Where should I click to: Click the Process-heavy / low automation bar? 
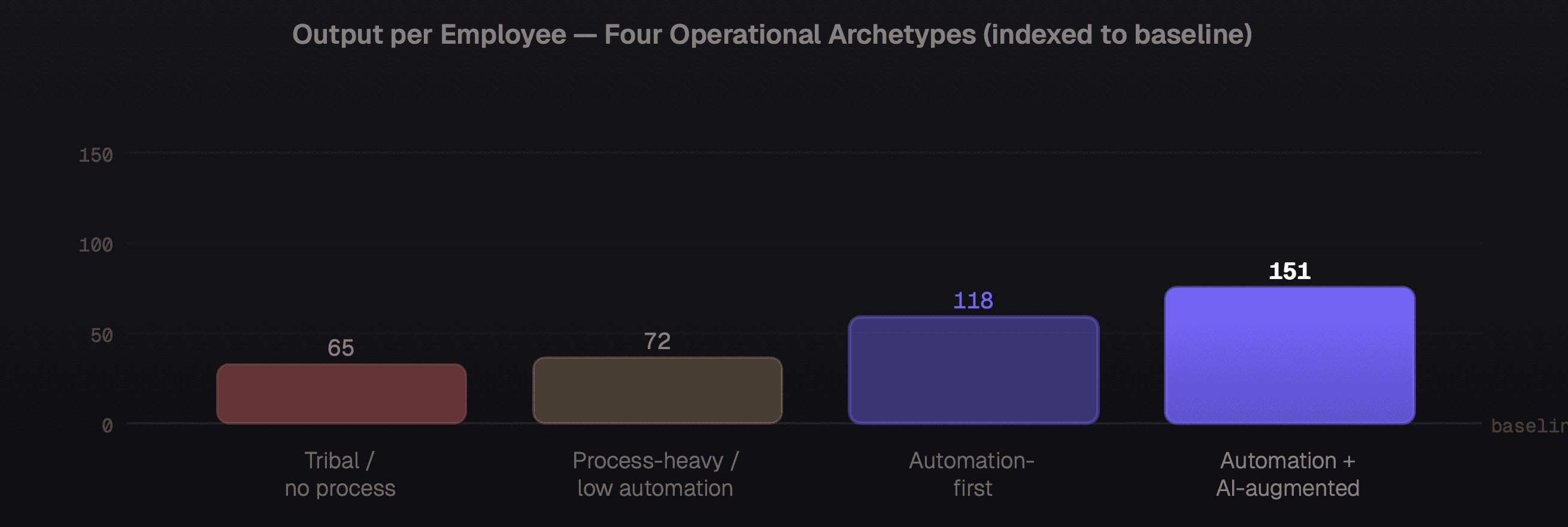657,390
